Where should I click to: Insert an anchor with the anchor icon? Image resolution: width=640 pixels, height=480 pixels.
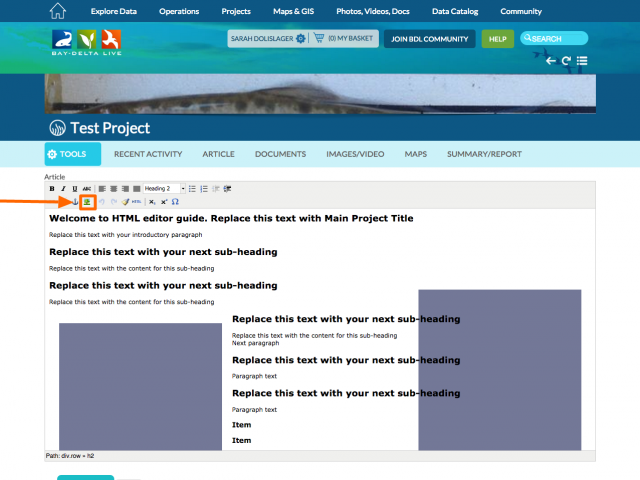click(x=75, y=202)
